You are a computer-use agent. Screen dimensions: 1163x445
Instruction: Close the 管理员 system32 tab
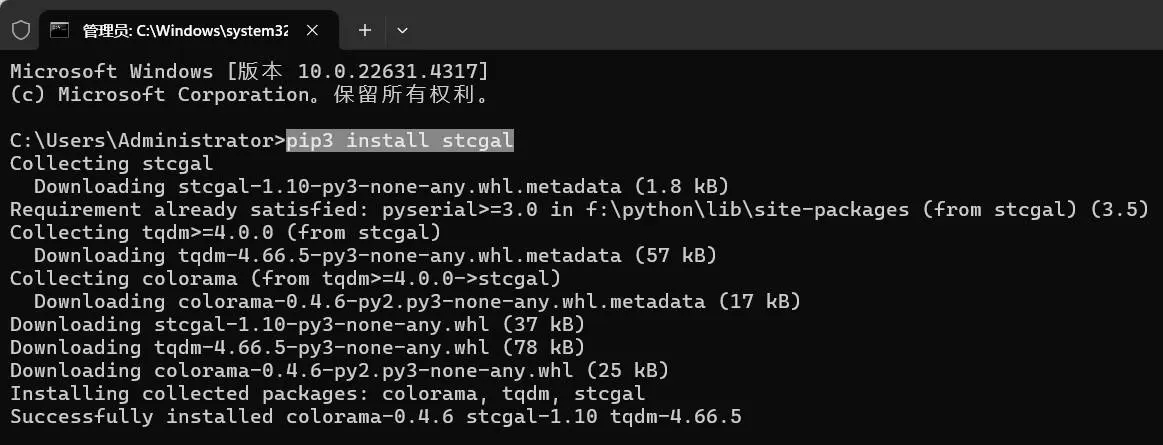click(x=314, y=30)
